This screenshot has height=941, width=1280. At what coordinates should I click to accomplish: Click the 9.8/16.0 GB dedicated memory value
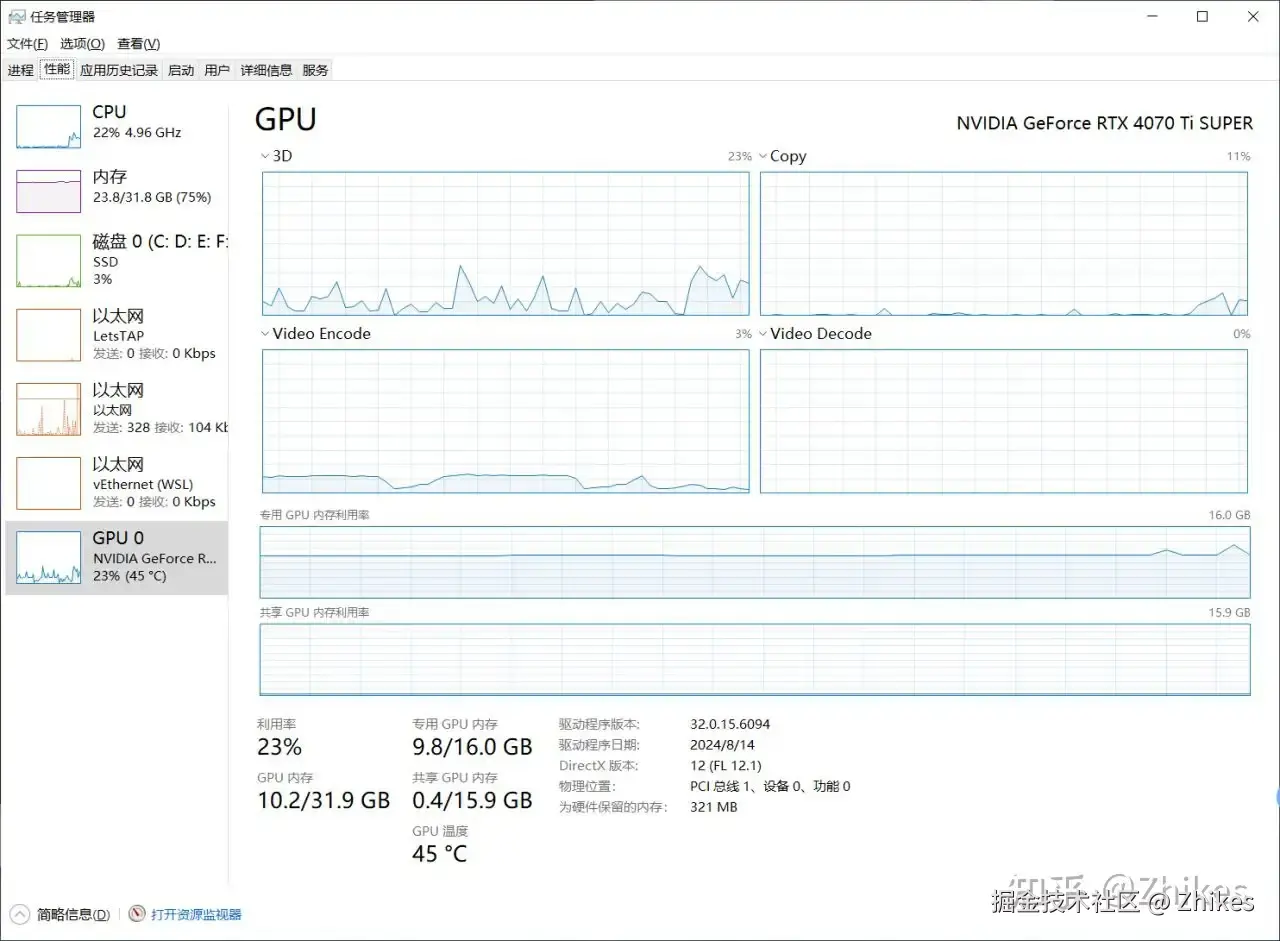coord(472,747)
